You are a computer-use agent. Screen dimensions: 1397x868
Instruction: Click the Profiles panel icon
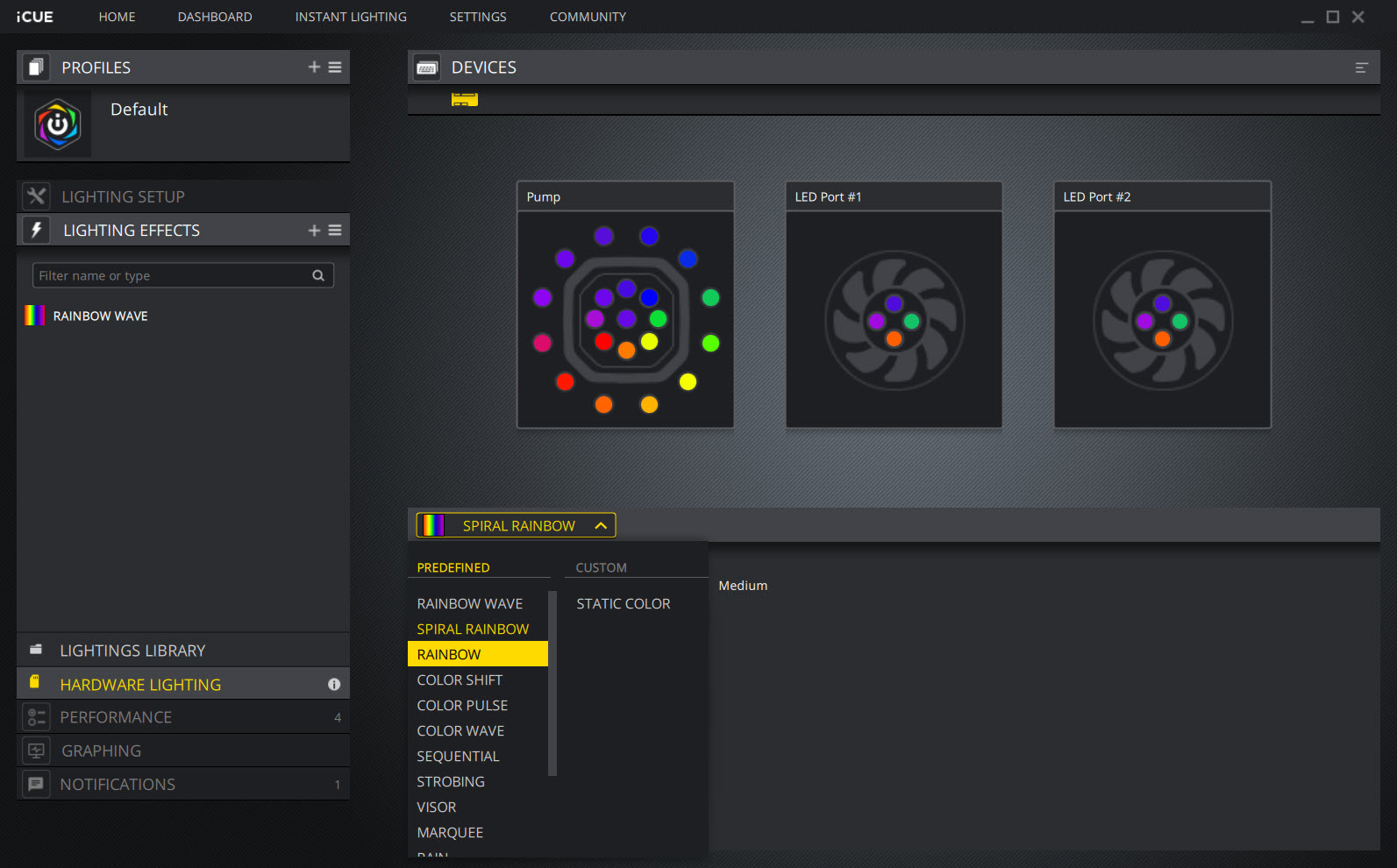(36, 68)
